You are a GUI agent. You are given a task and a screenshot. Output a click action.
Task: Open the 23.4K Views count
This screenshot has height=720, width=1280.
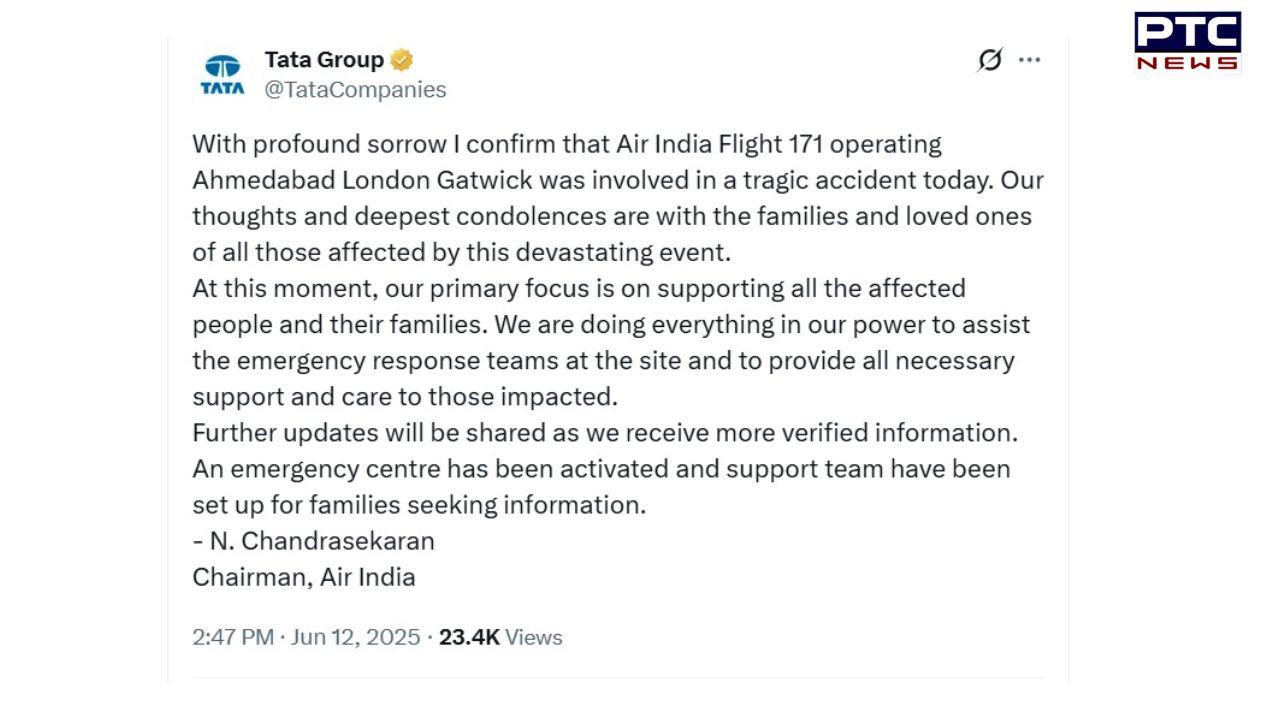pos(500,637)
